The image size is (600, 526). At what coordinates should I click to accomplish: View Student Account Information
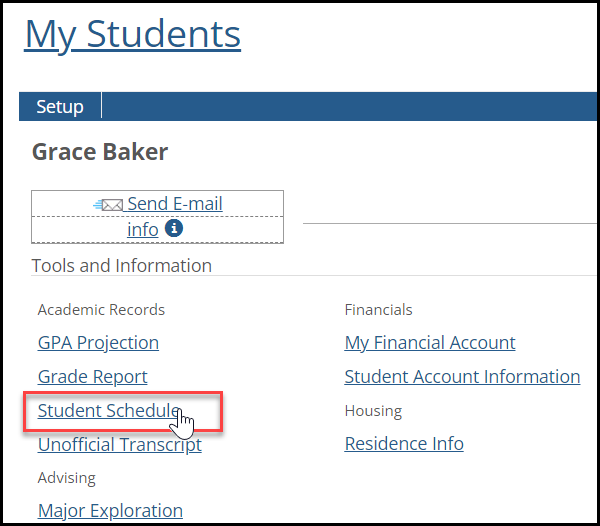pos(462,377)
